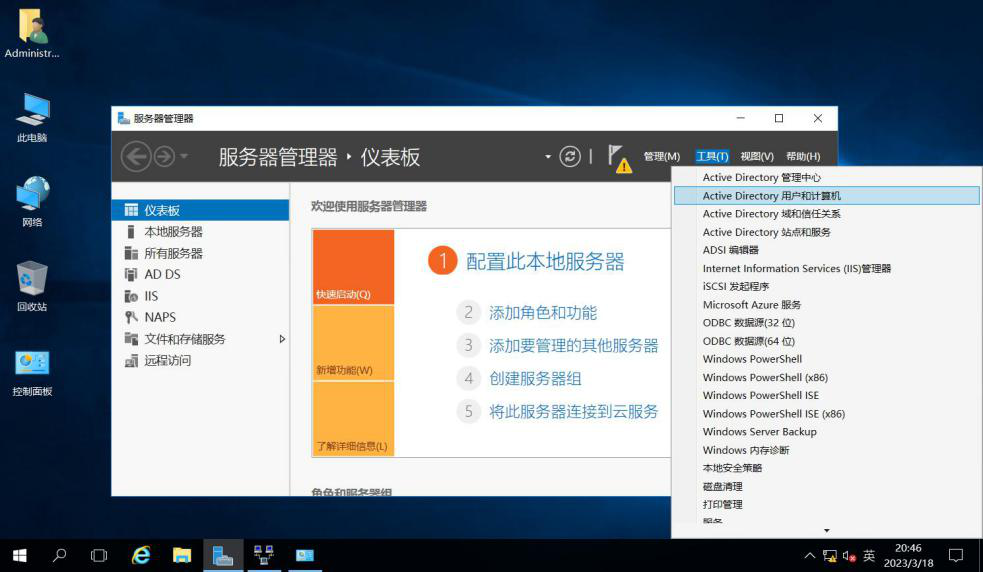Open the 管理(M) menu
983x572 pixels.
pyautogui.click(x=661, y=156)
